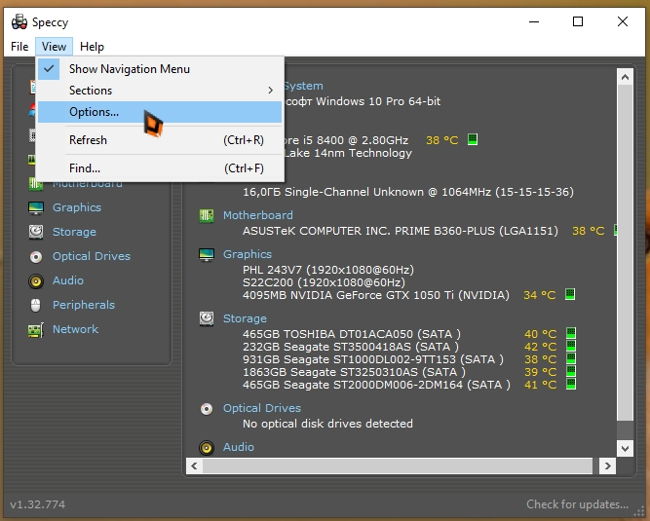Open Storage in navigation sidebar
This screenshot has height=521, width=650.
74,232
